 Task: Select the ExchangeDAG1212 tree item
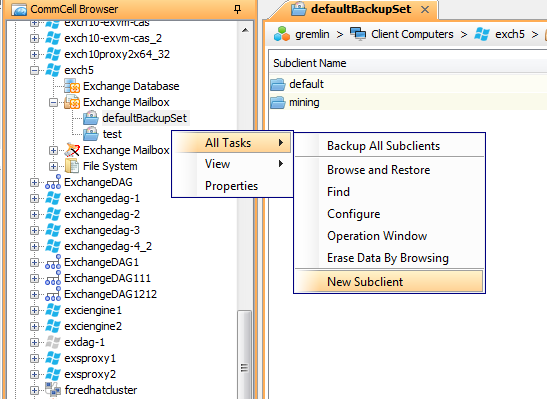110,294
